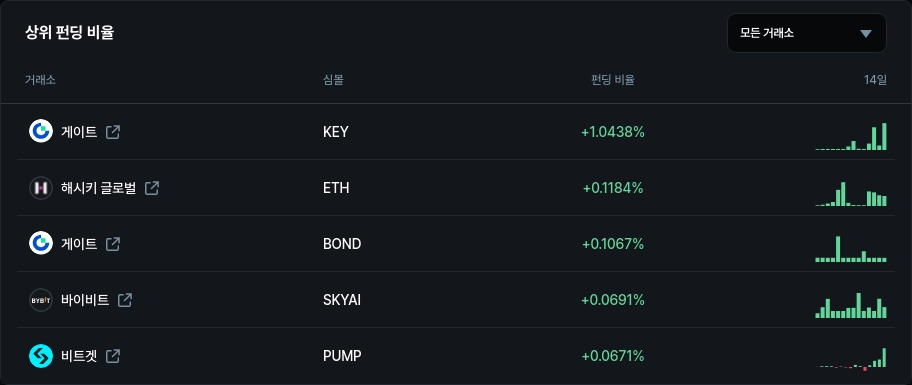This screenshot has height=385, width=912.
Task: Open external link icon beside 비트겟
Action: pyautogui.click(x=113, y=356)
